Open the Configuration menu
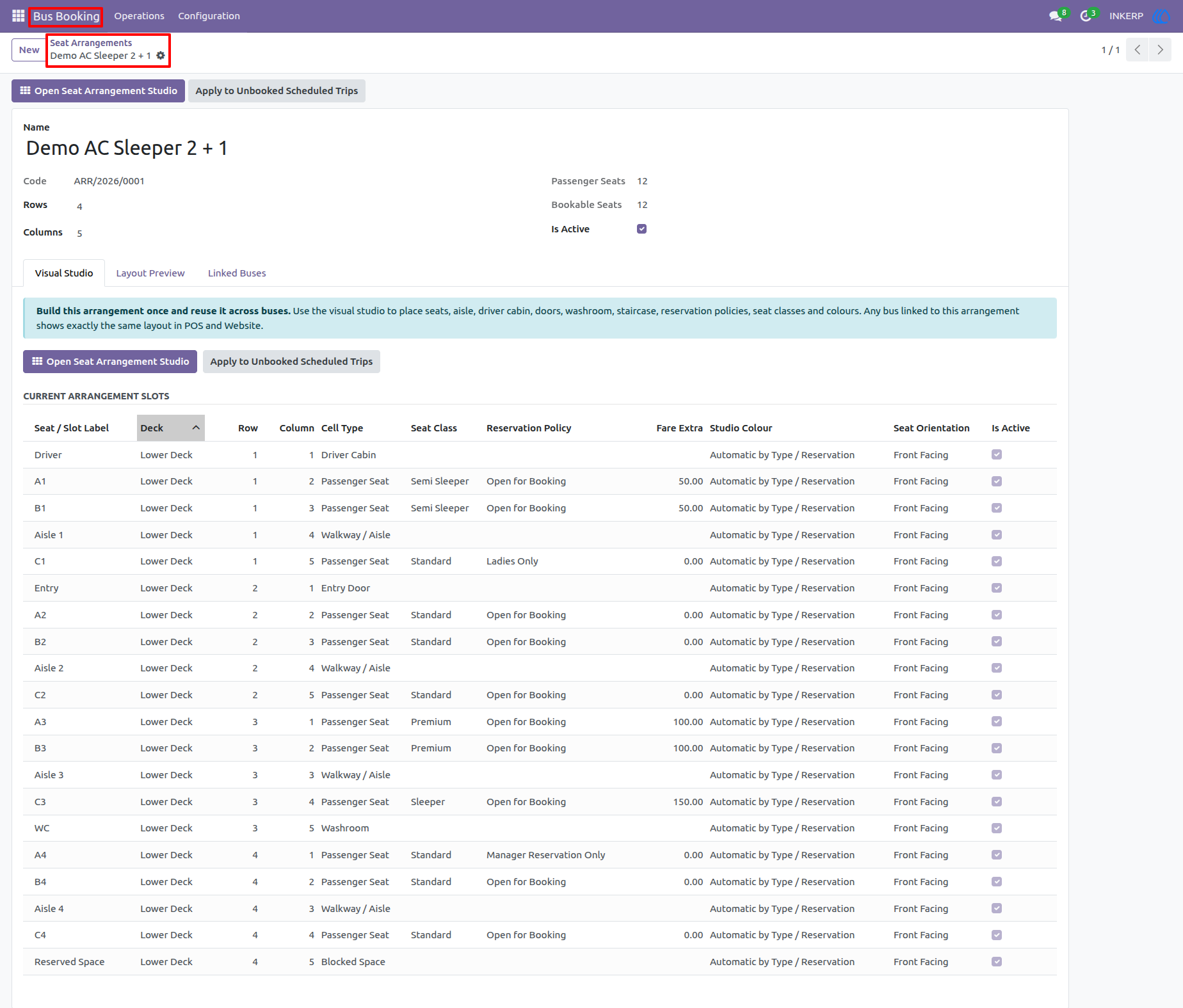This screenshot has width=1183, height=1008. (x=209, y=16)
